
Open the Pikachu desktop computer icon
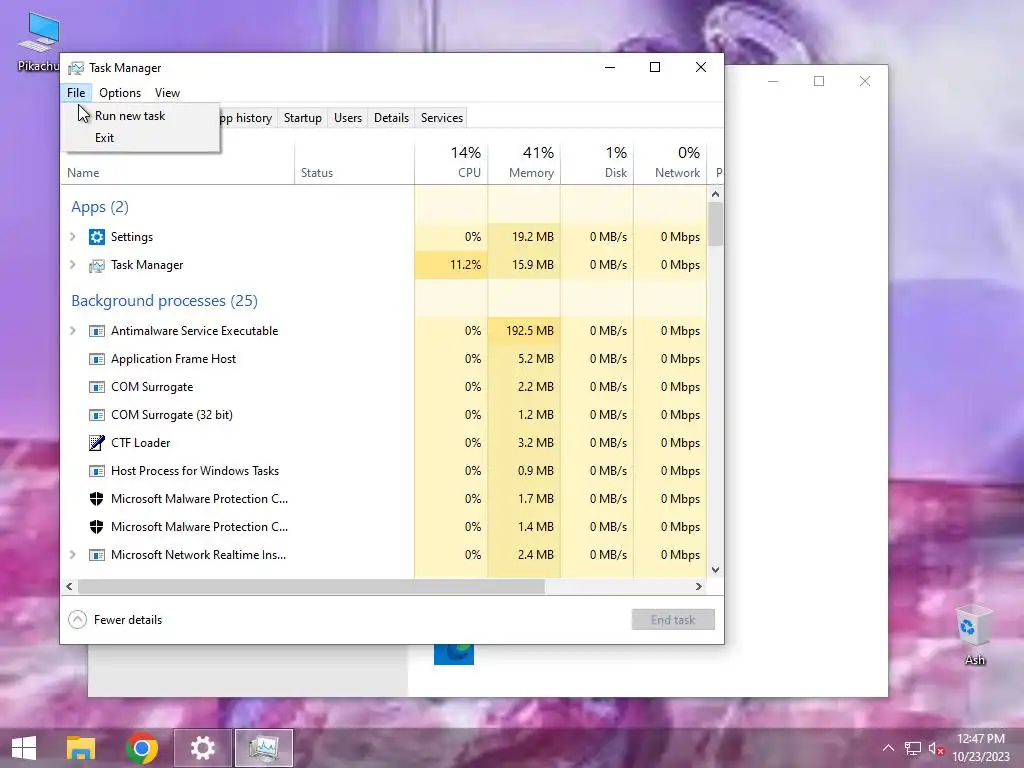(x=39, y=33)
